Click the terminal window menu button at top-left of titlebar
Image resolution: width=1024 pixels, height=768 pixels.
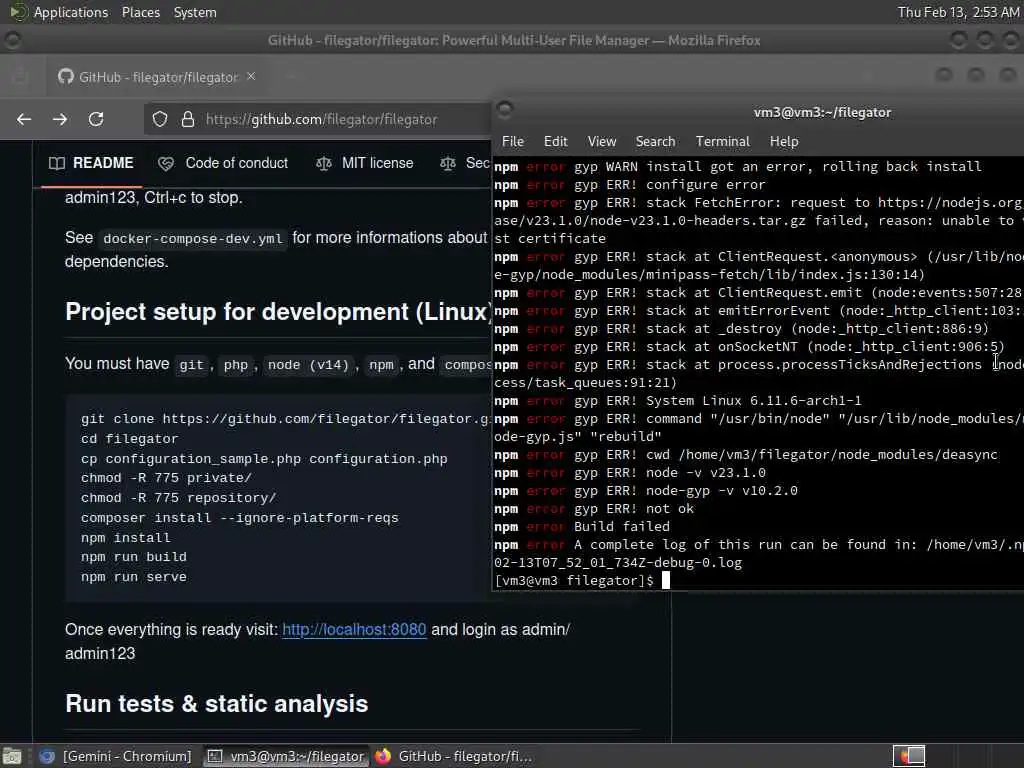(505, 109)
